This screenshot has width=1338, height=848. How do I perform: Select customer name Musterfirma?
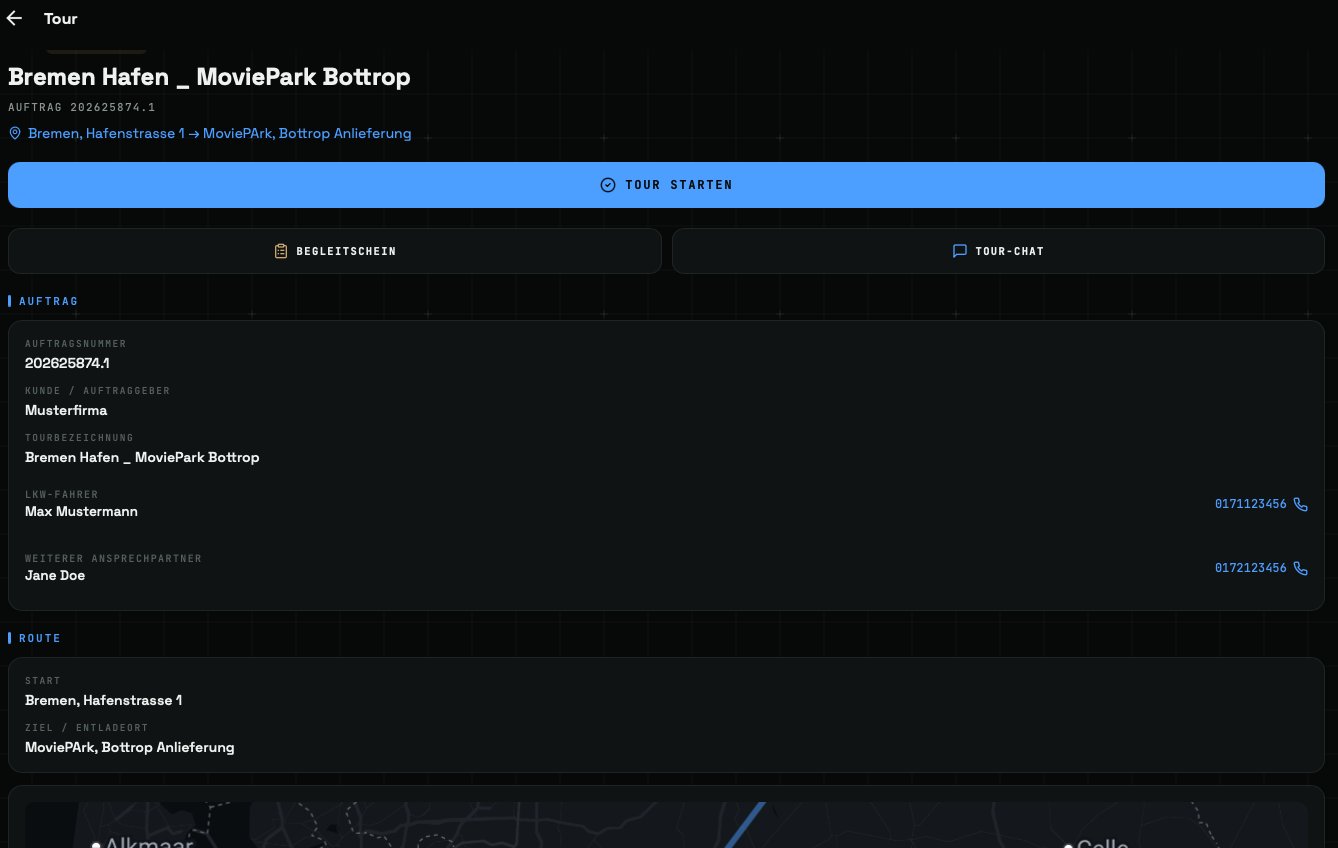pyautogui.click(x=66, y=410)
